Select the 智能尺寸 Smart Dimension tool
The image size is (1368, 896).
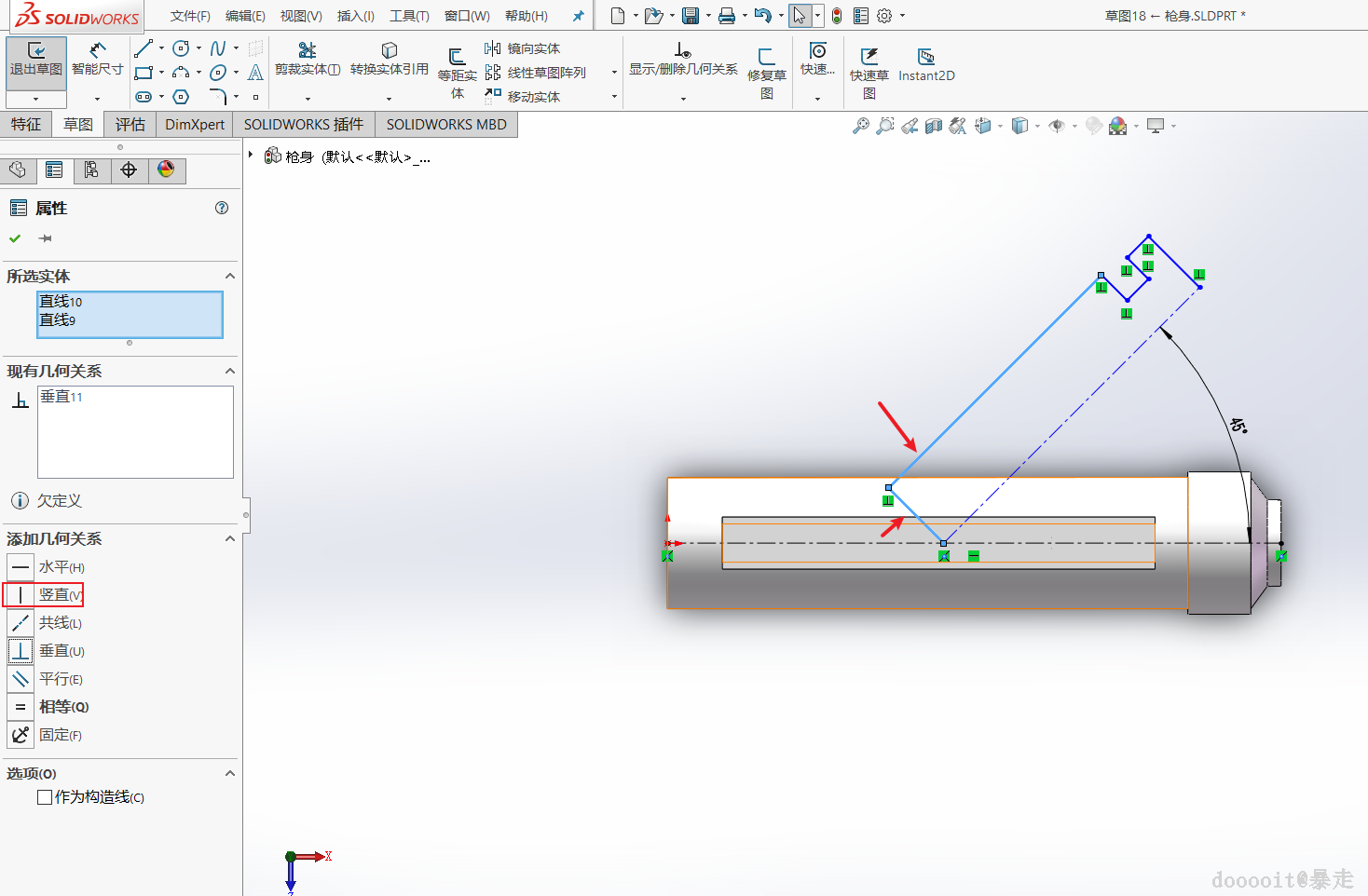97,52
